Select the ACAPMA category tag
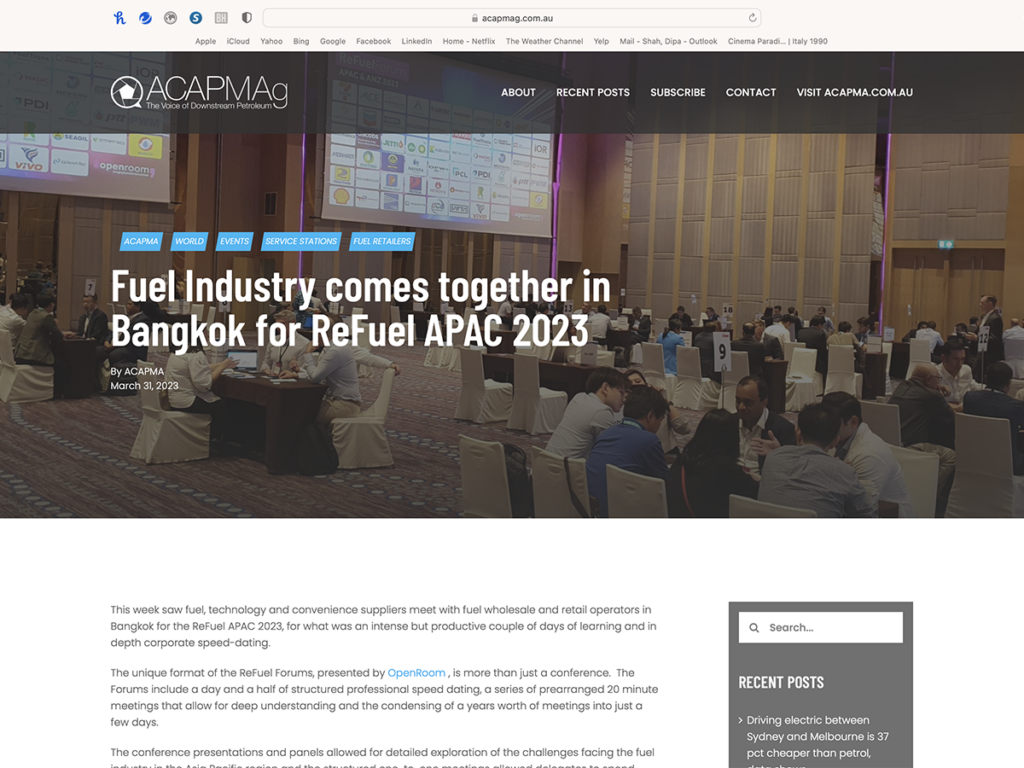The width and height of the screenshot is (1024, 768). click(140, 241)
